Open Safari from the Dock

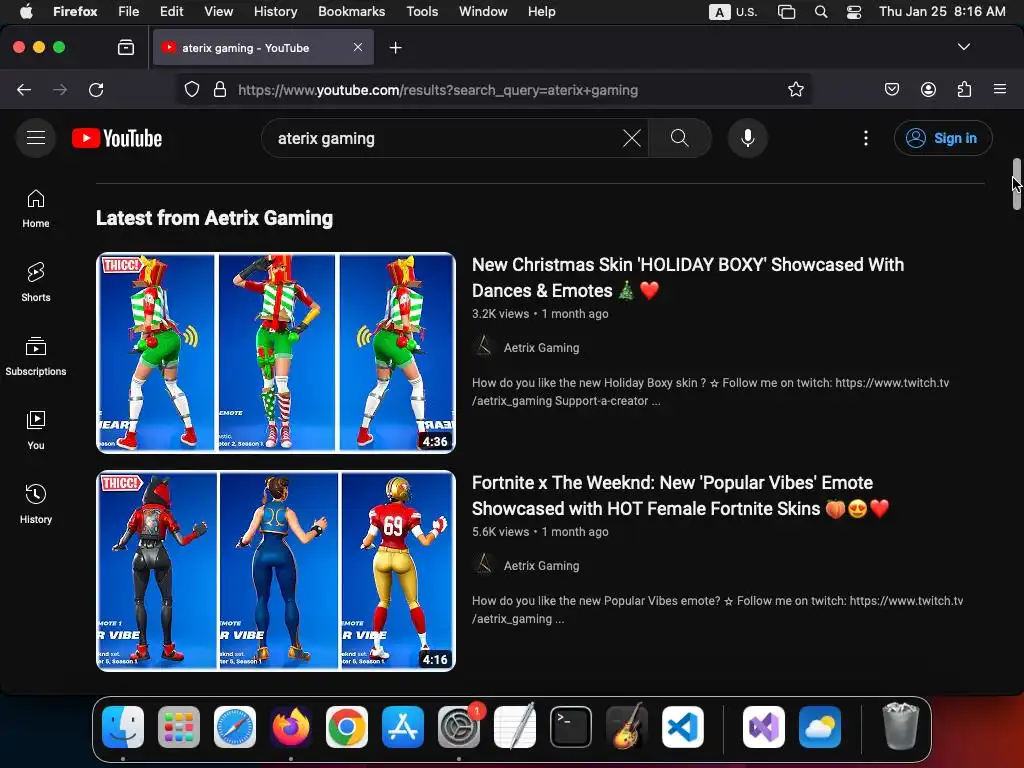(234, 727)
